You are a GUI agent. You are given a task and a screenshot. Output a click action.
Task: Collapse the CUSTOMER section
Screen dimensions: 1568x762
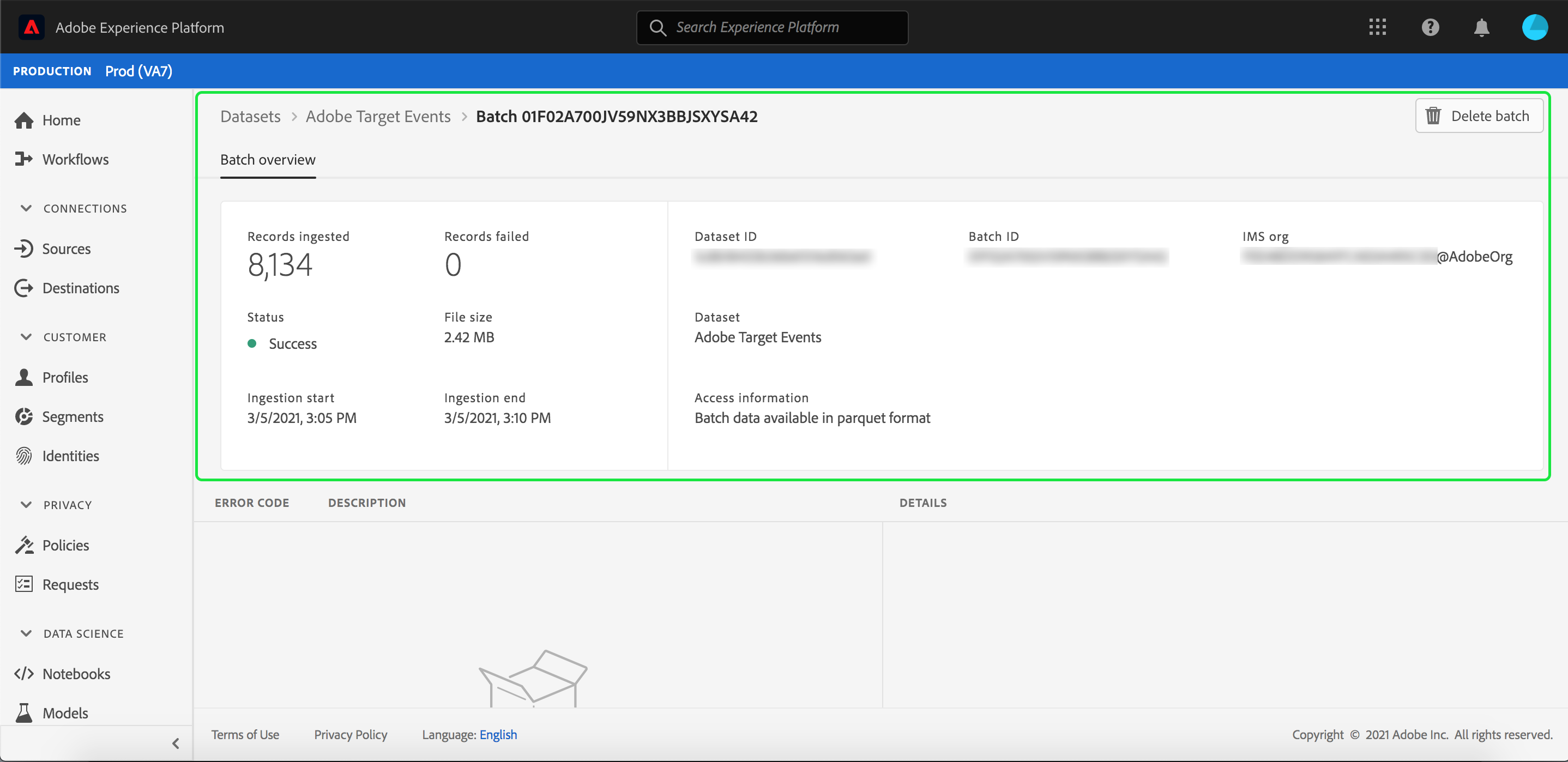[26, 337]
